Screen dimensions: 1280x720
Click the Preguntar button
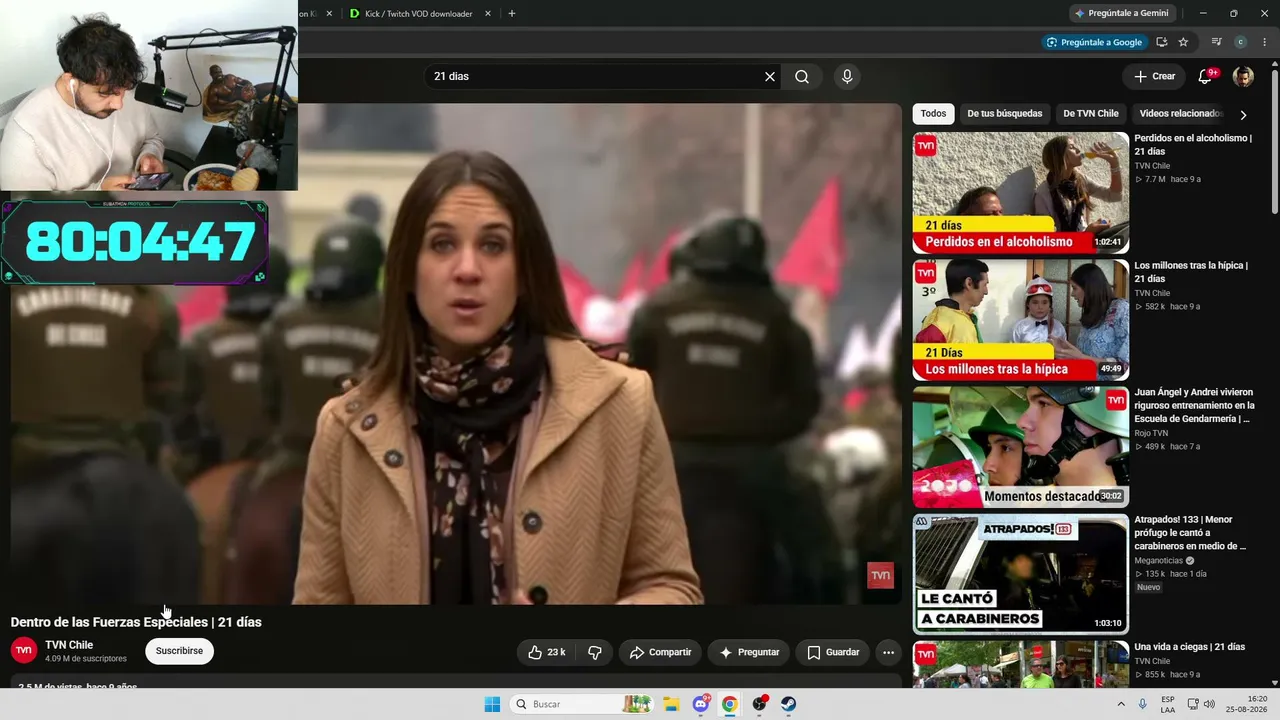click(749, 652)
